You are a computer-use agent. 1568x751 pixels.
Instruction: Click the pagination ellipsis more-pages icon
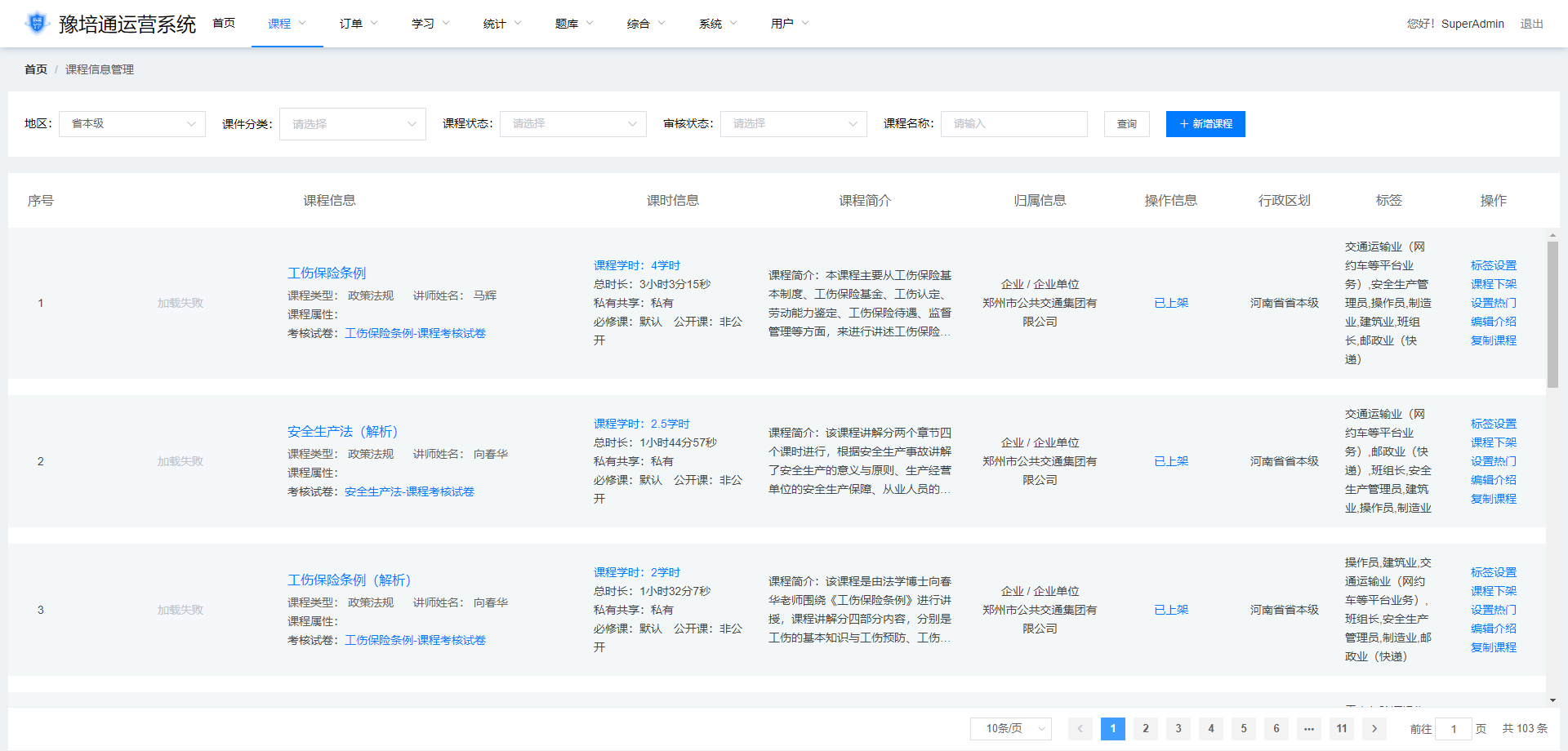coord(1309,729)
